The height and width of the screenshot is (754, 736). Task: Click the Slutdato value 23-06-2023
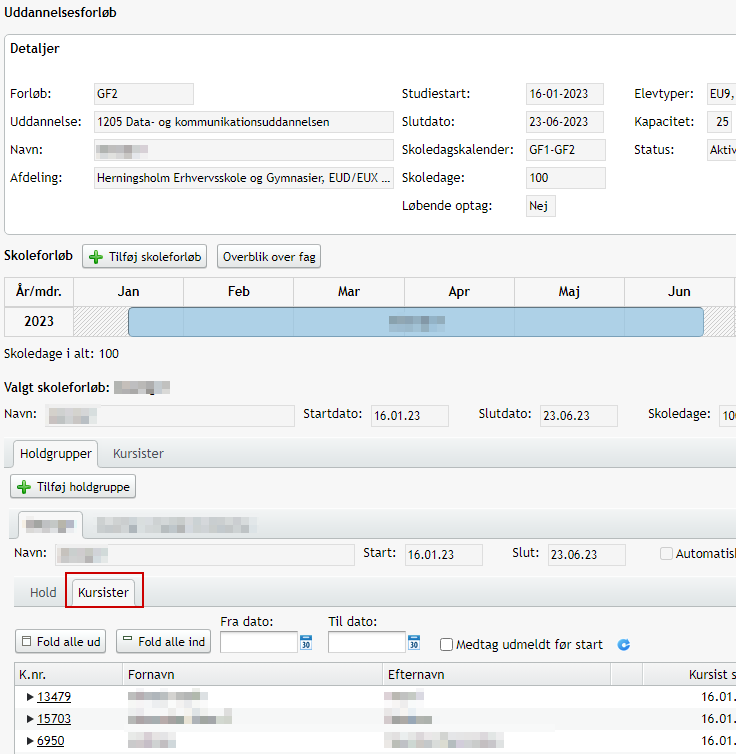pyautogui.click(x=565, y=122)
